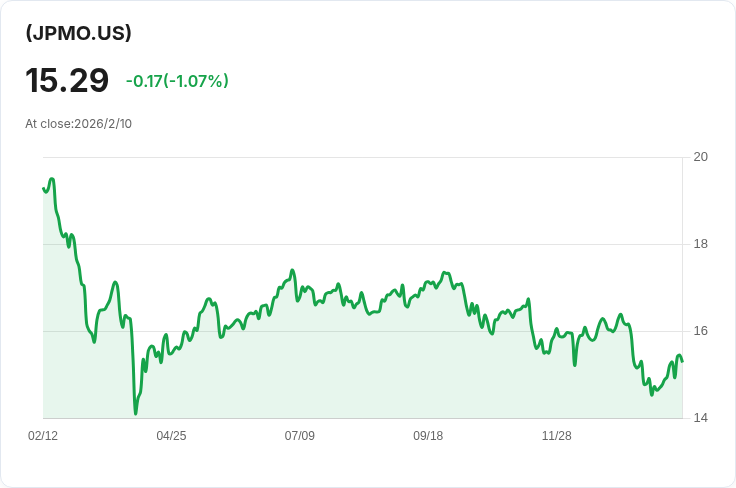The height and width of the screenshot is (488, 736).
Task: Click the 18 label on the price axis
Action: click(700, 244)
